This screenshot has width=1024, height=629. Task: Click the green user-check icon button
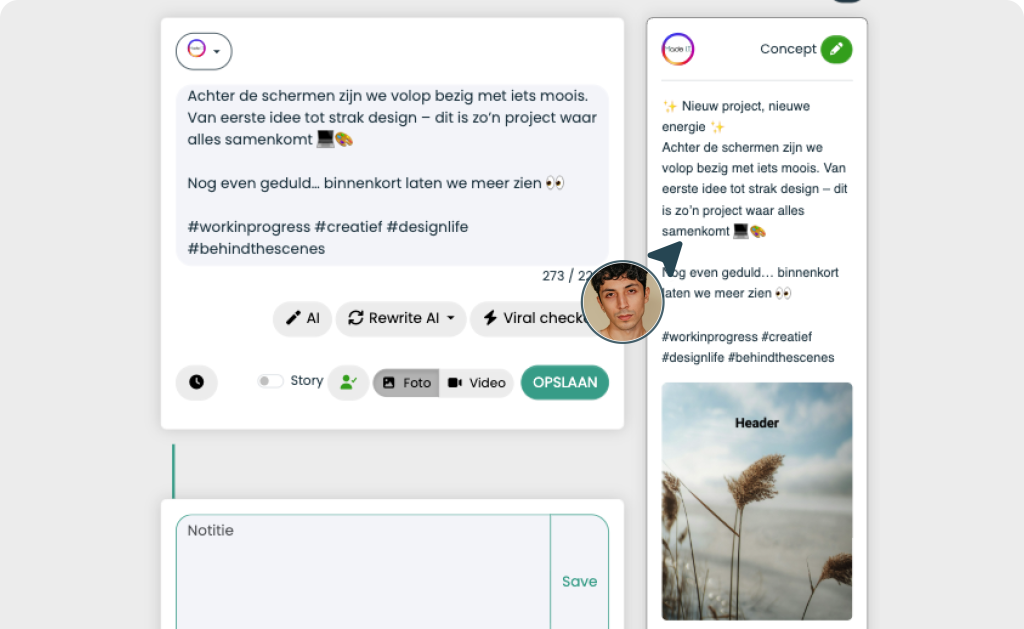(x=348, y=383)
